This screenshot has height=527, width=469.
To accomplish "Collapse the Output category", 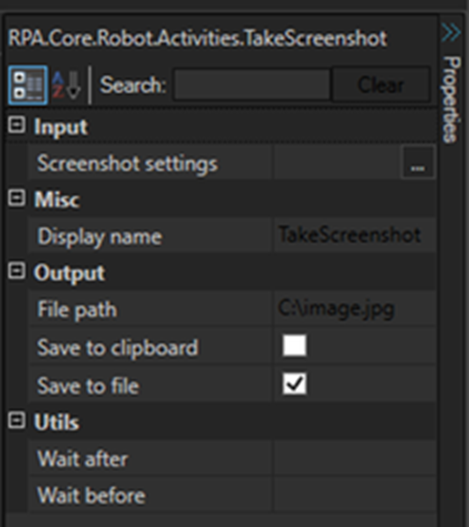I will 16,271.
